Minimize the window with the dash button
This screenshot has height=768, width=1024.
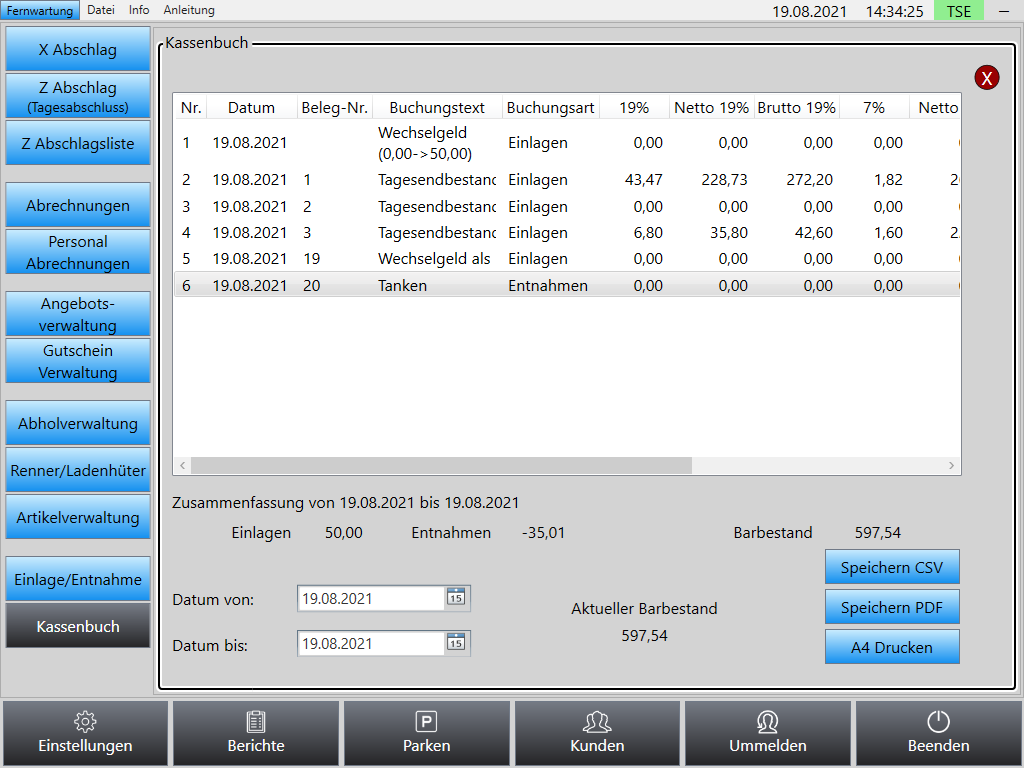[x=1004, y=10]
